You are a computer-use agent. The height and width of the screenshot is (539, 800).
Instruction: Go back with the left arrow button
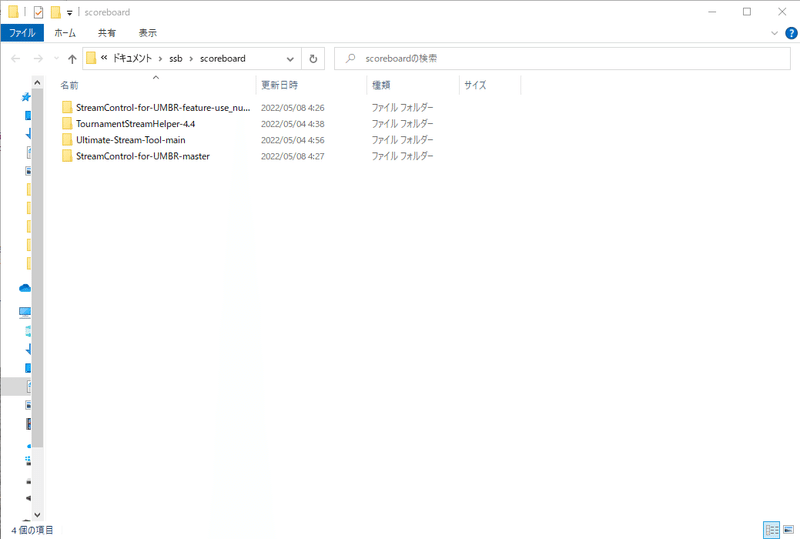coord(16,59)
